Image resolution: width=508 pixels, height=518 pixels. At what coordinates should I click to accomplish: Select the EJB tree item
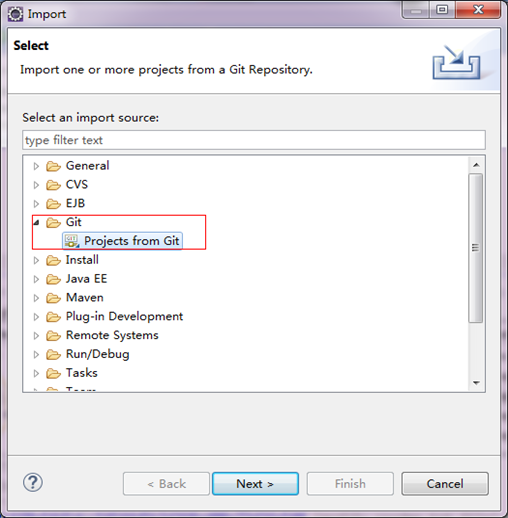(x=75, y=203)
